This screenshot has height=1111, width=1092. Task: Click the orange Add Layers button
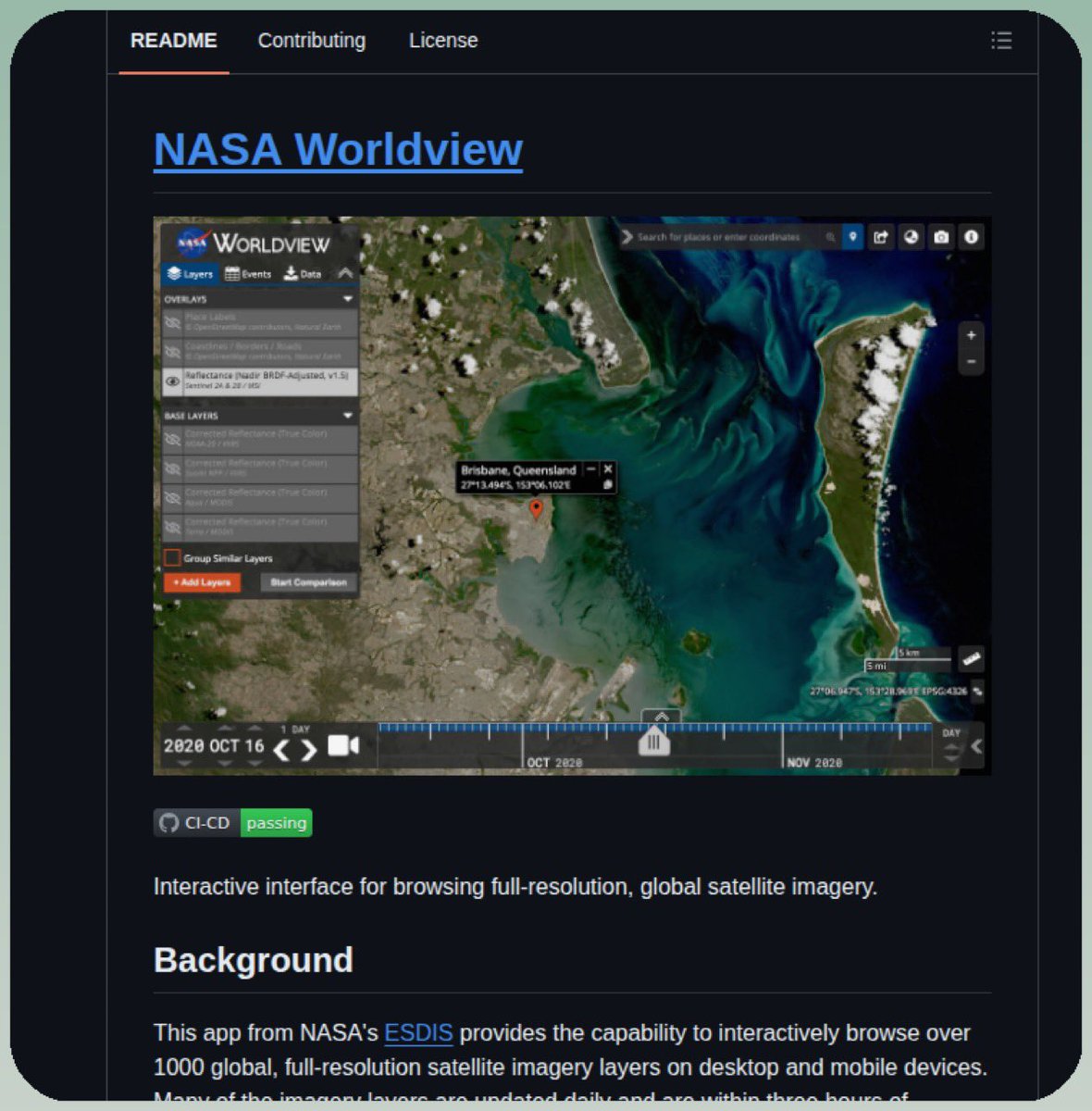202,582
